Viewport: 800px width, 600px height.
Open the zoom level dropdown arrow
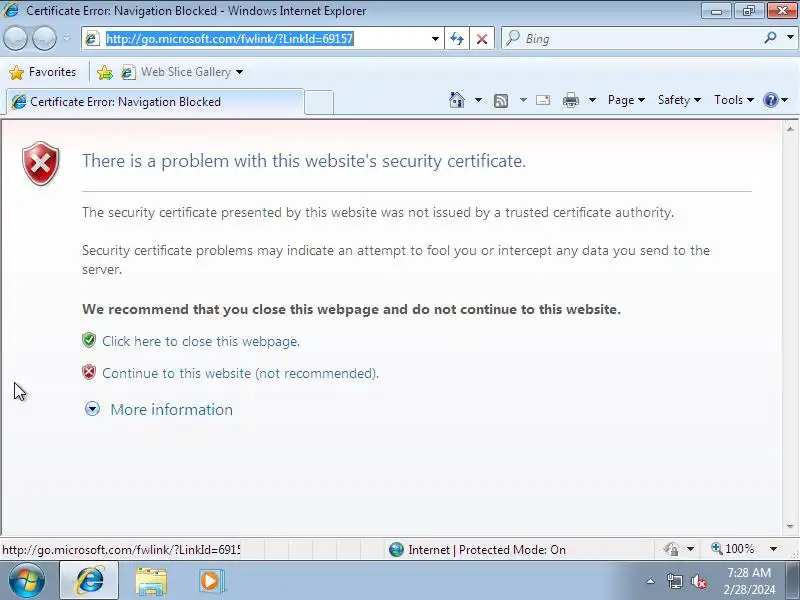coord(774,549)
